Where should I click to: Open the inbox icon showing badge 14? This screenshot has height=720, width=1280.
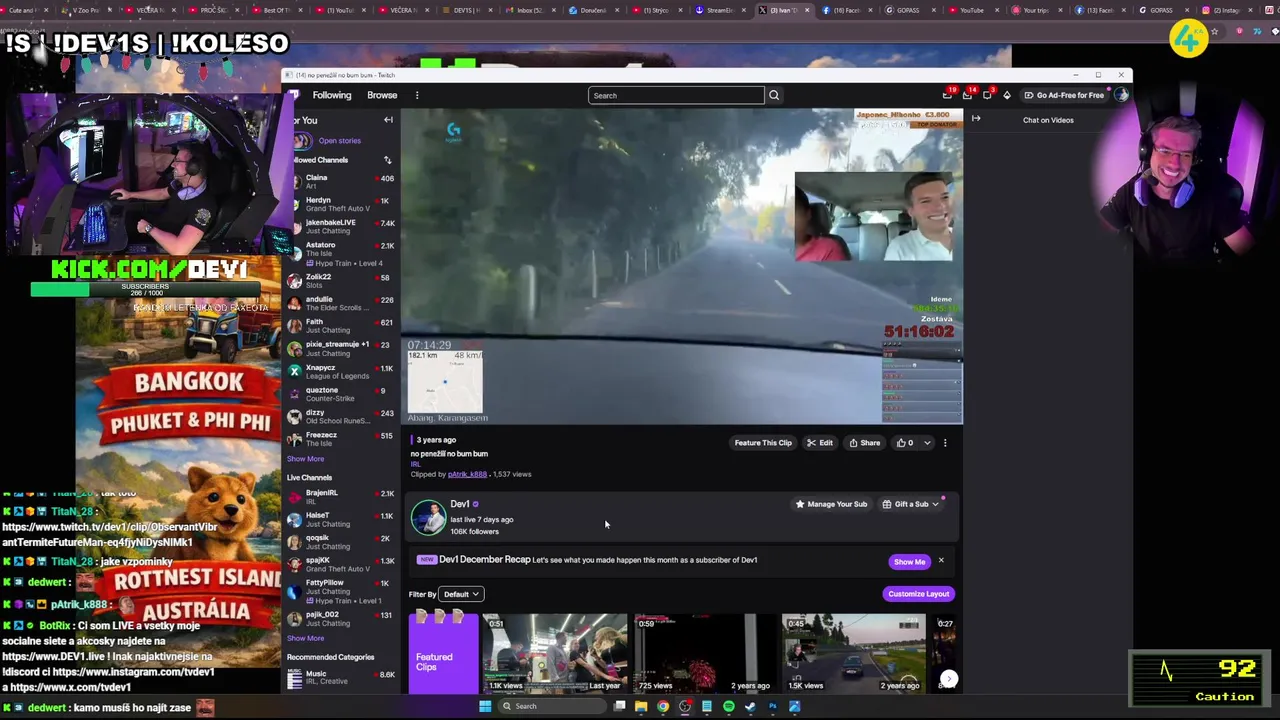coord(967,95)
